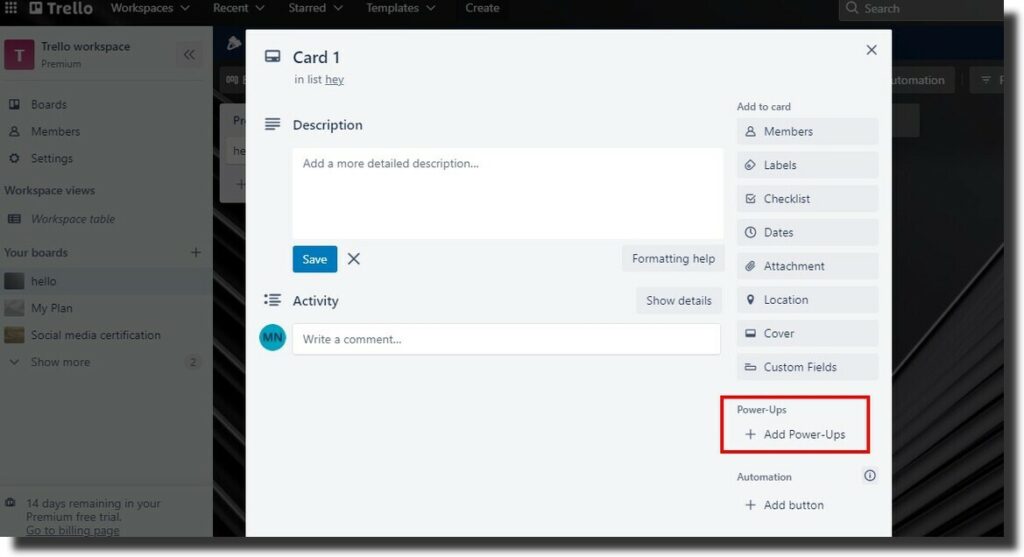
Task: Open the Templates dropdown menu
Action: click(x=400, y=8)
